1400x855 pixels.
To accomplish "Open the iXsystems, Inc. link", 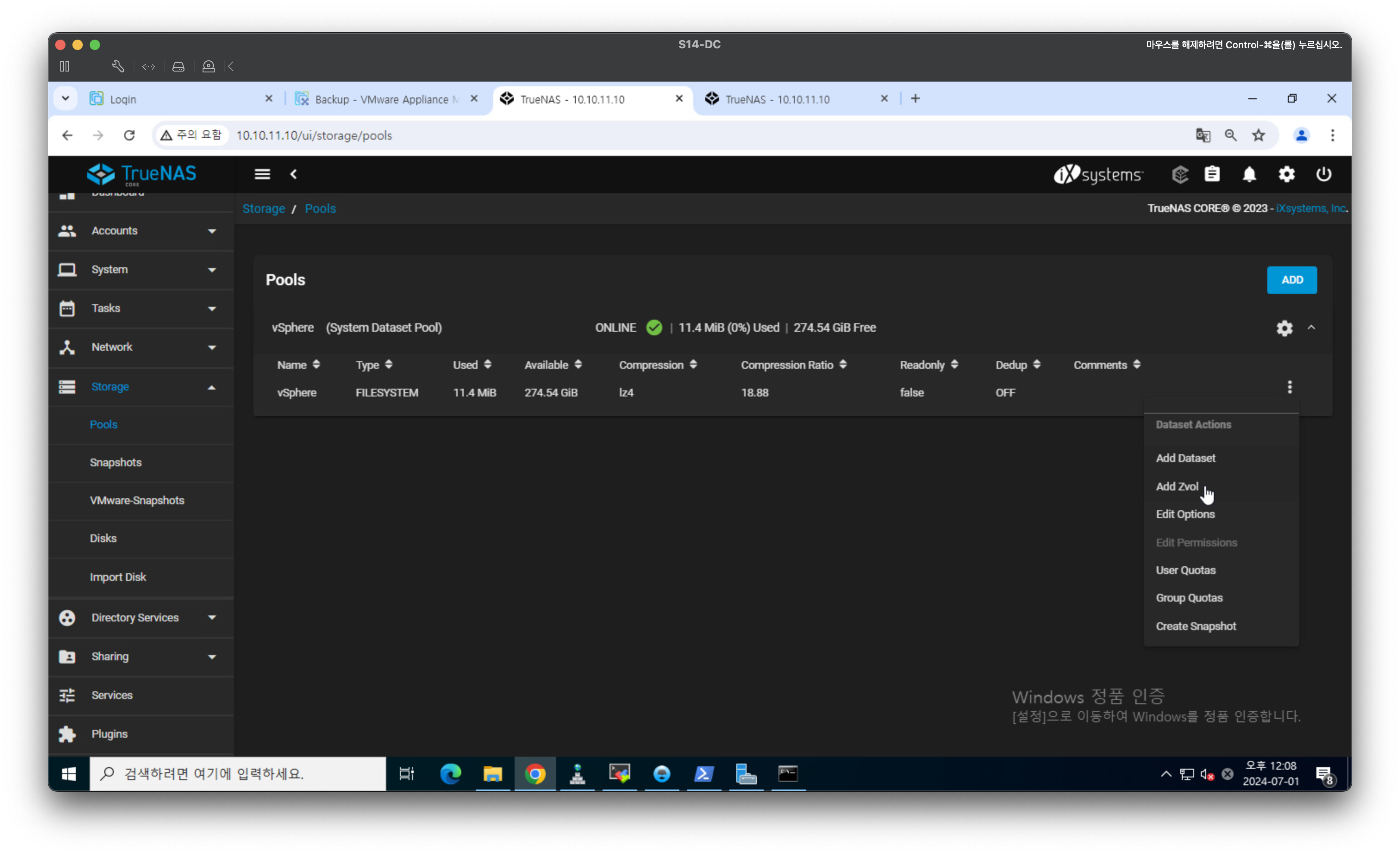I will [1310, 209].
